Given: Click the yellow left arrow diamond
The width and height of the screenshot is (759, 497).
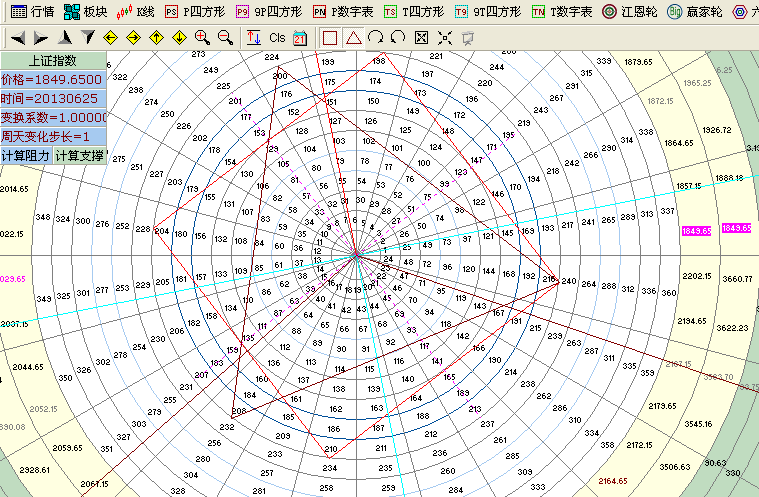Looking at the screenshot, I should coord(110,38).
